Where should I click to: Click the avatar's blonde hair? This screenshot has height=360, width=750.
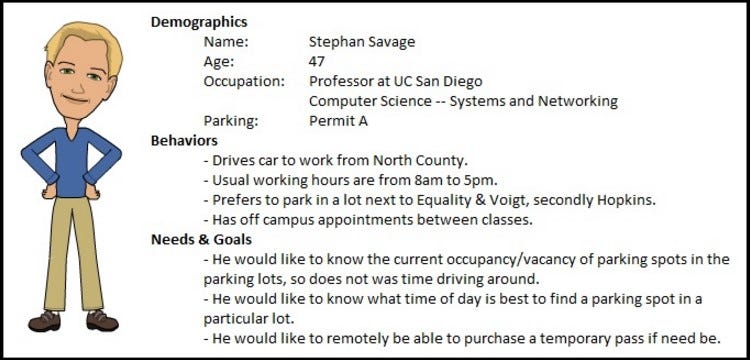[84, 43]
